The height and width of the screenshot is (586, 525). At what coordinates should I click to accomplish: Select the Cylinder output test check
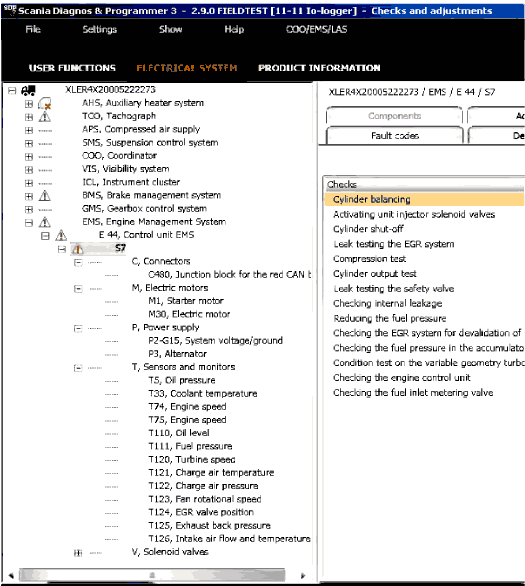(374, 274)
